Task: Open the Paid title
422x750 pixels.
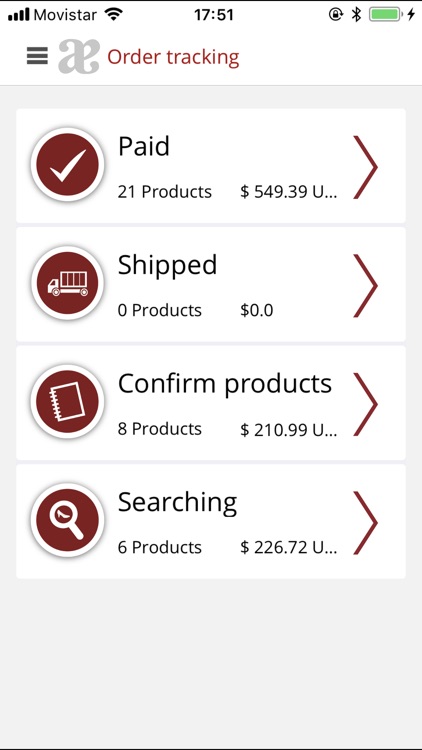Action: pyautogui.click(x=144, y=146)
